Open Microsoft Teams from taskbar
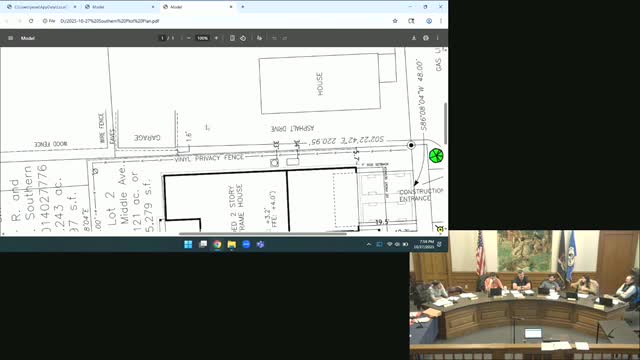Screen dimensions: 640x360 tap(260, 244)
